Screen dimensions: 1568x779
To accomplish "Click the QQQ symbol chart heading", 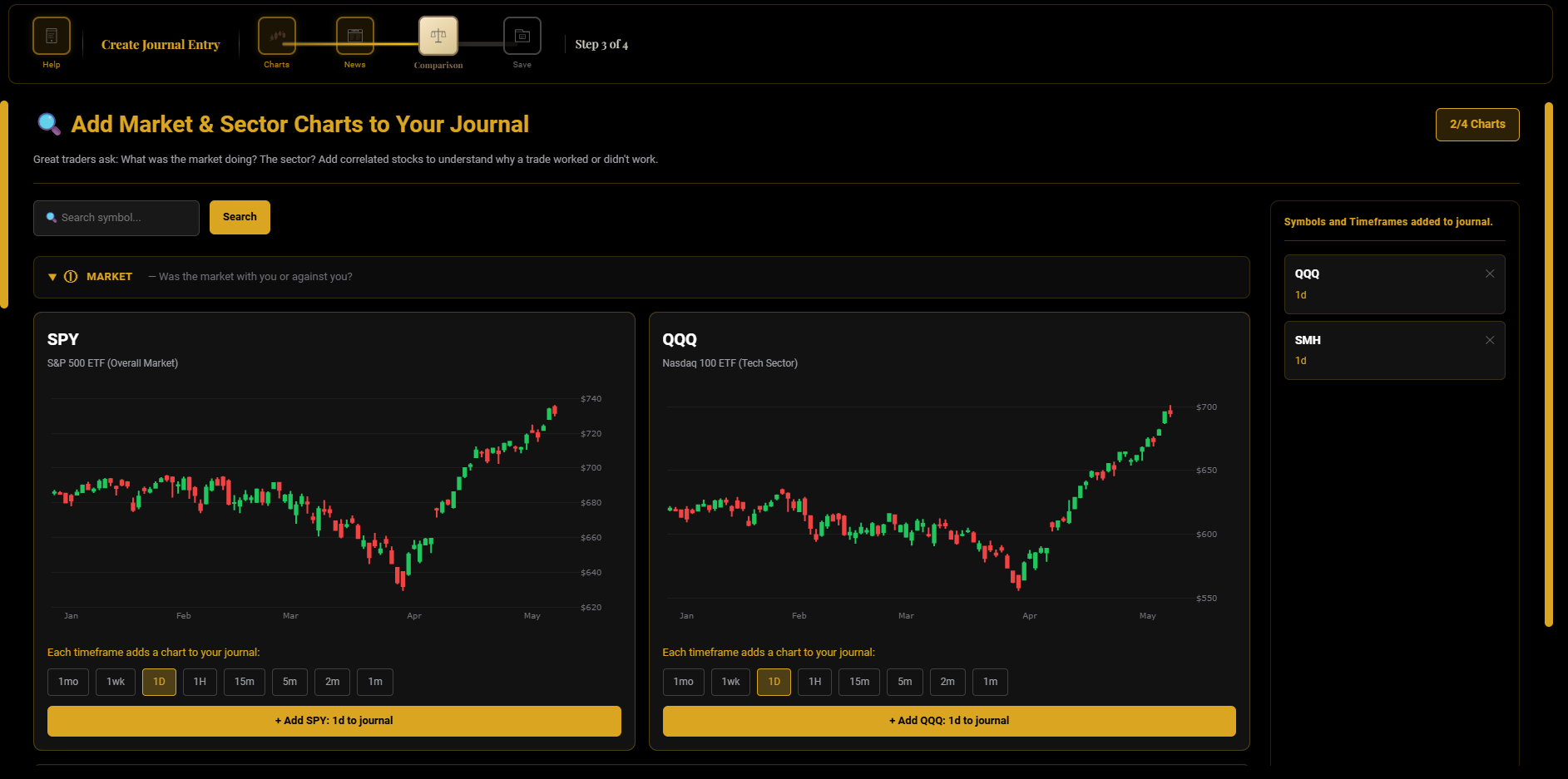I will point(680,339).
